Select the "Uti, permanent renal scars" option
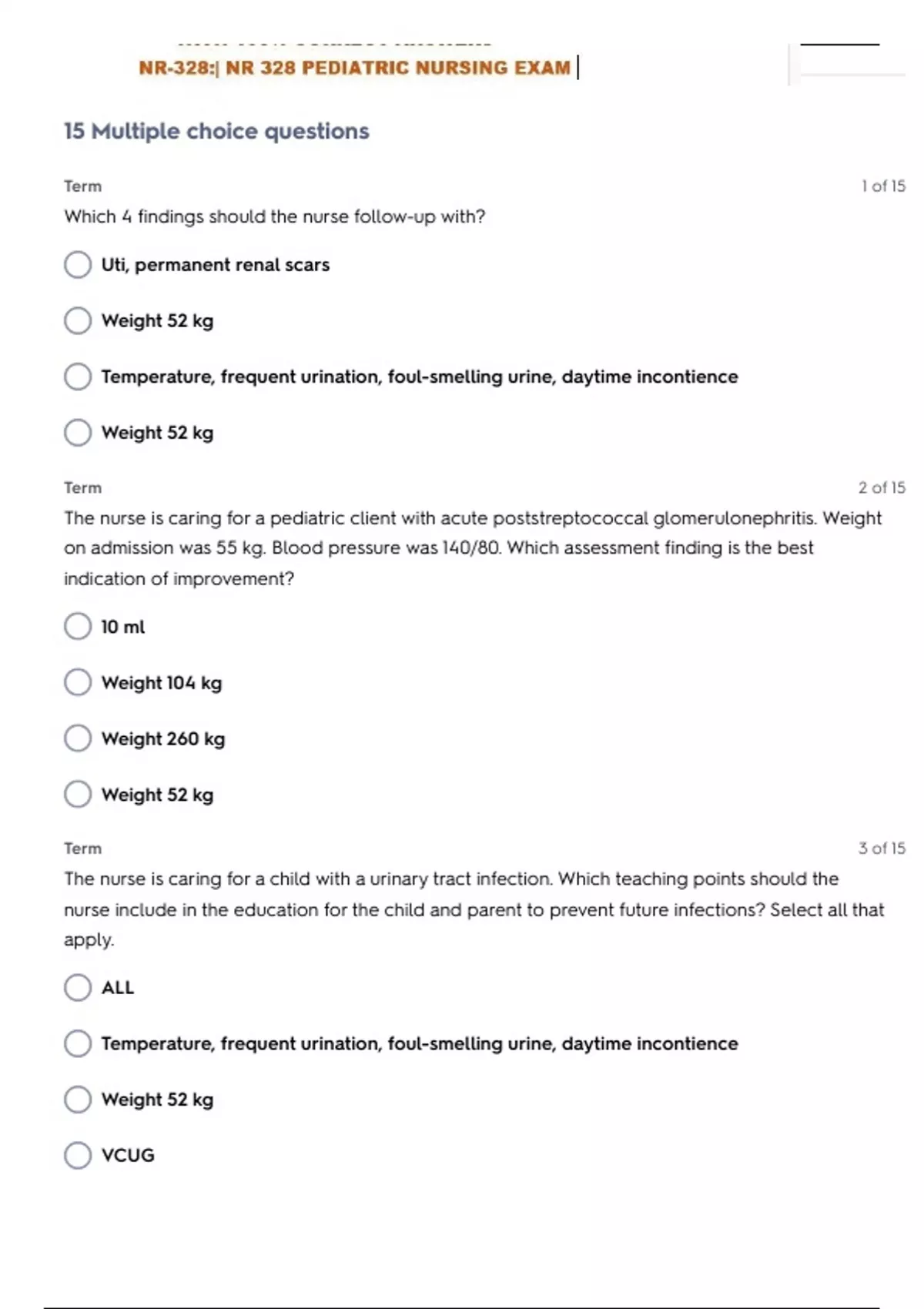924x1309 pixels. pyautogui.click(x=78, y=265)
